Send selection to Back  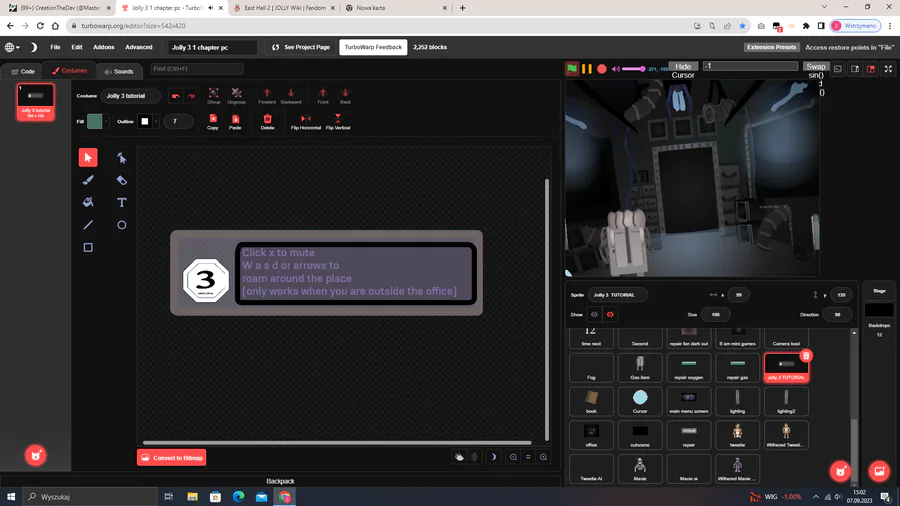point(345,96)
